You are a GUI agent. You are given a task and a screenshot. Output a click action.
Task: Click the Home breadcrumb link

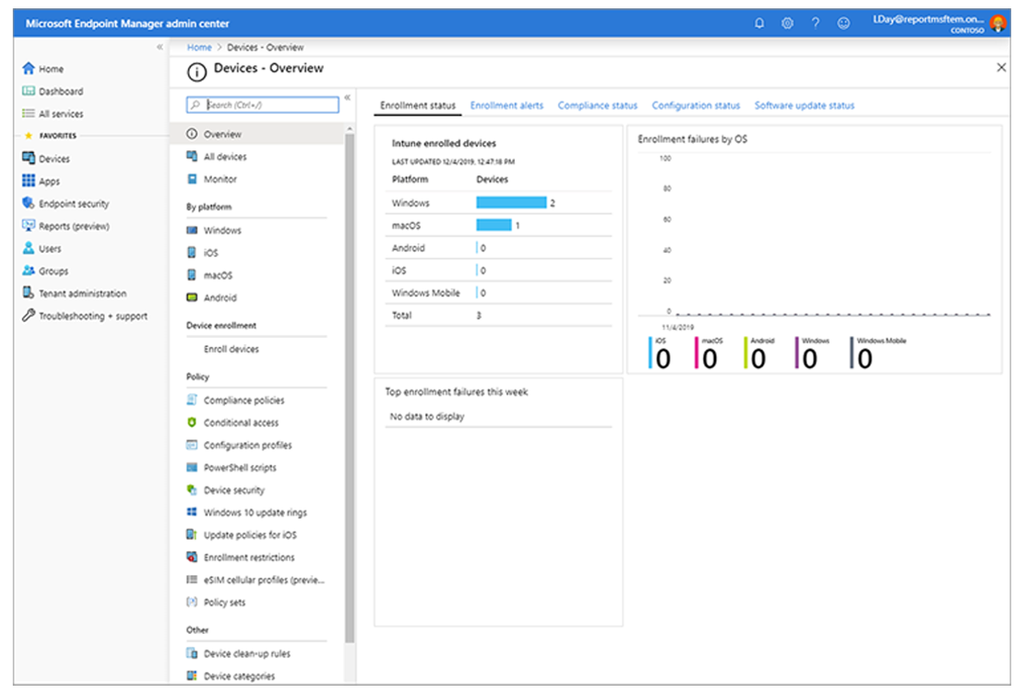tap(199, 47)
